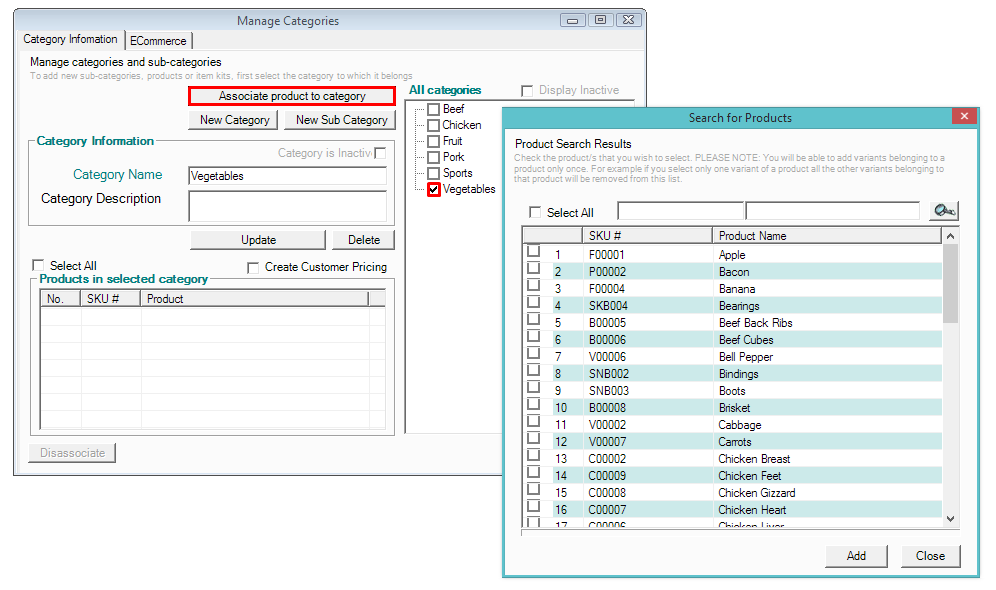Image resolution: width=996 pixels, height=590 pixels.
Task: Click the search key icon button
Action: 942,211
